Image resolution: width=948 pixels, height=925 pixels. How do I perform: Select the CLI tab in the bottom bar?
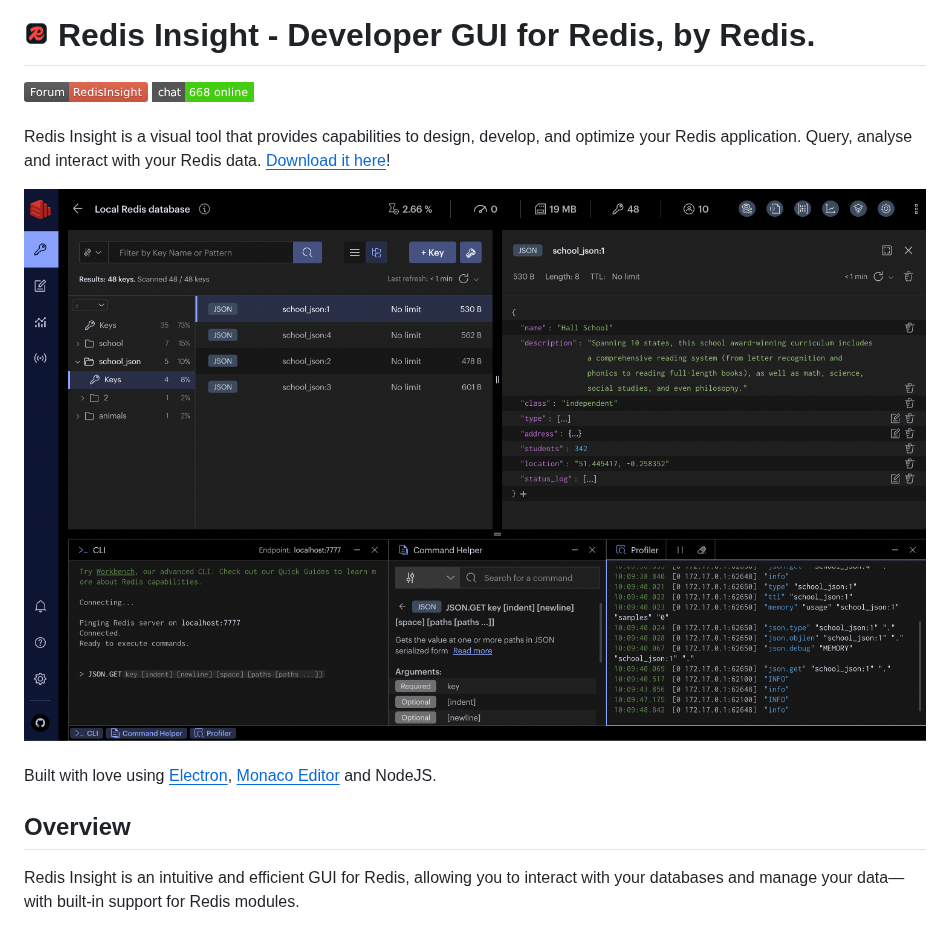click(87, 733)
